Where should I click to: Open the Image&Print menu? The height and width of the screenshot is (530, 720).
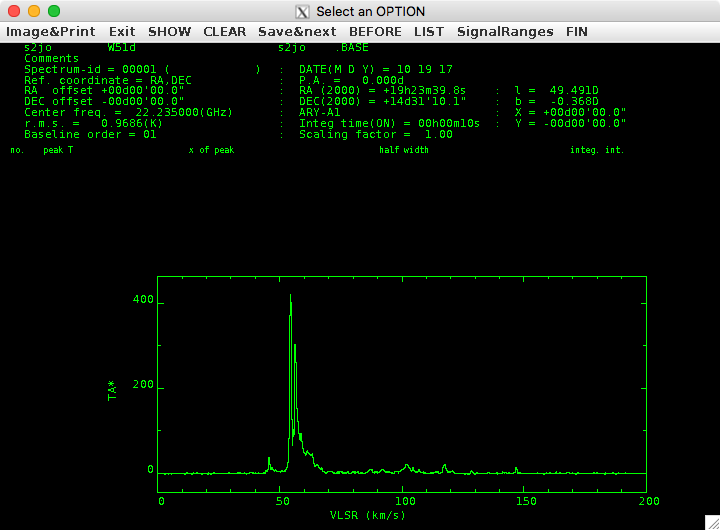(51, 32)
